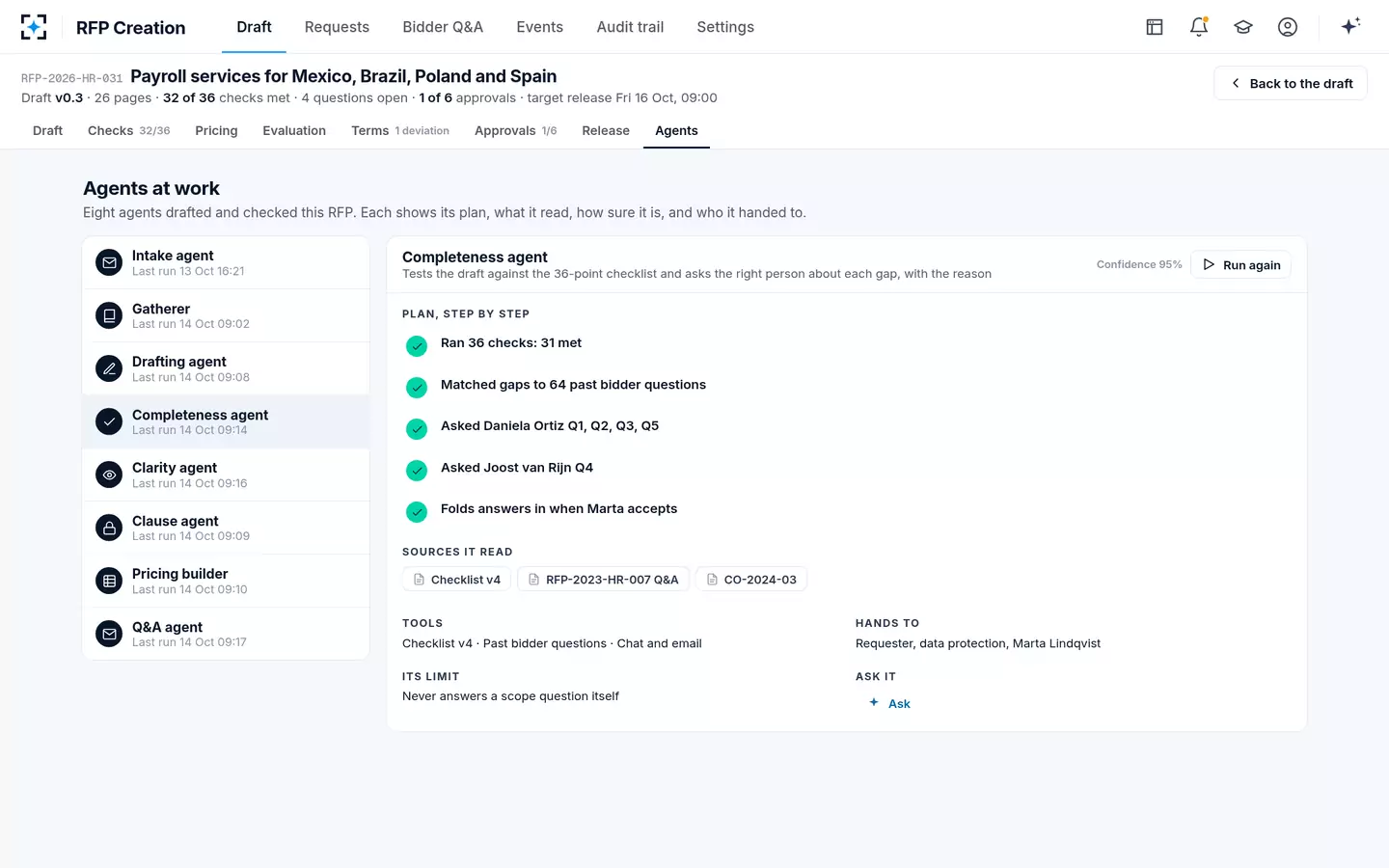Select the Clause agent lock icon
Image resolution: width=1389 pixels, height=868 pixels.
click(x=109, y=528)
